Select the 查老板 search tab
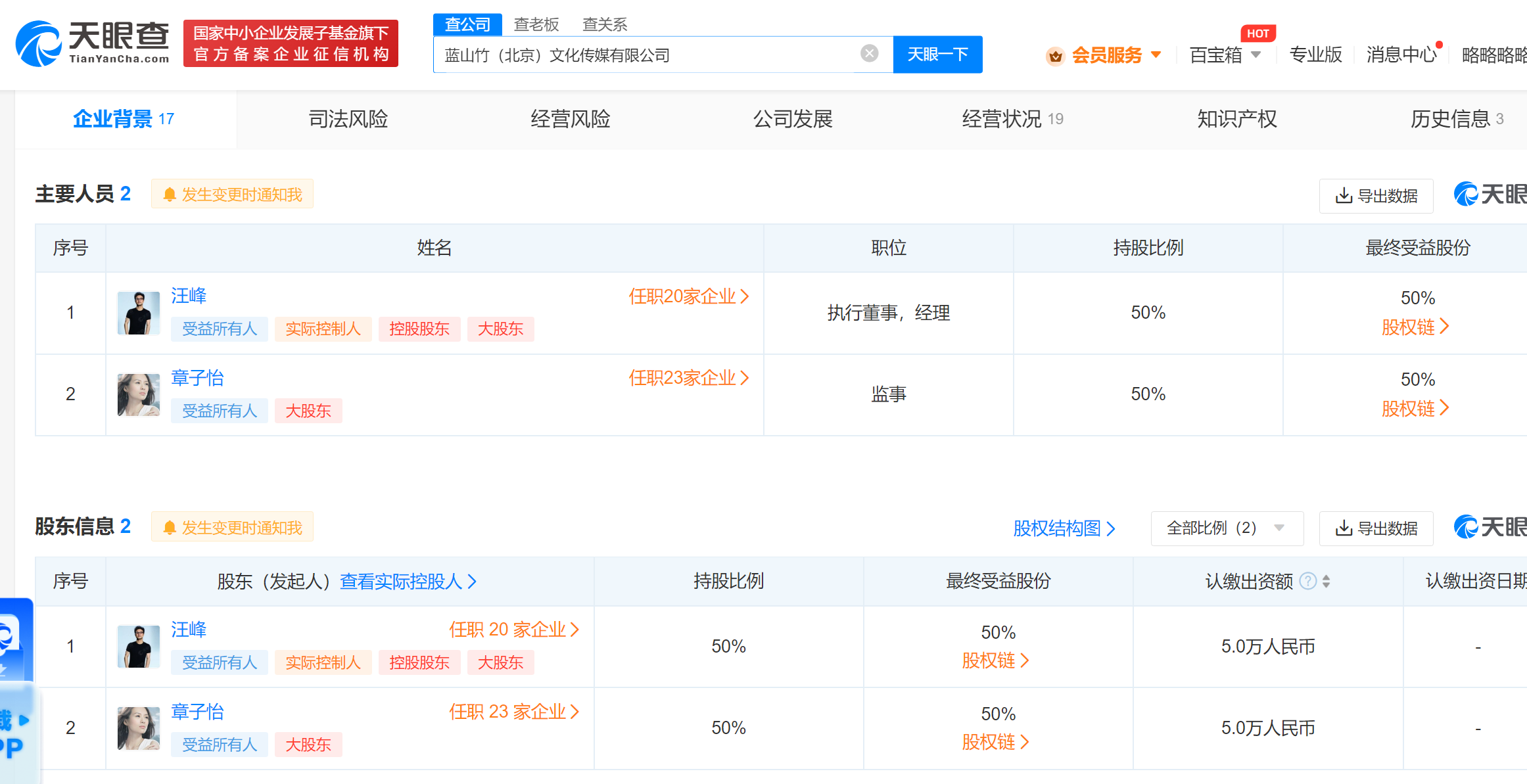The width and height of the screenshot is (1527, 784). 536,24
